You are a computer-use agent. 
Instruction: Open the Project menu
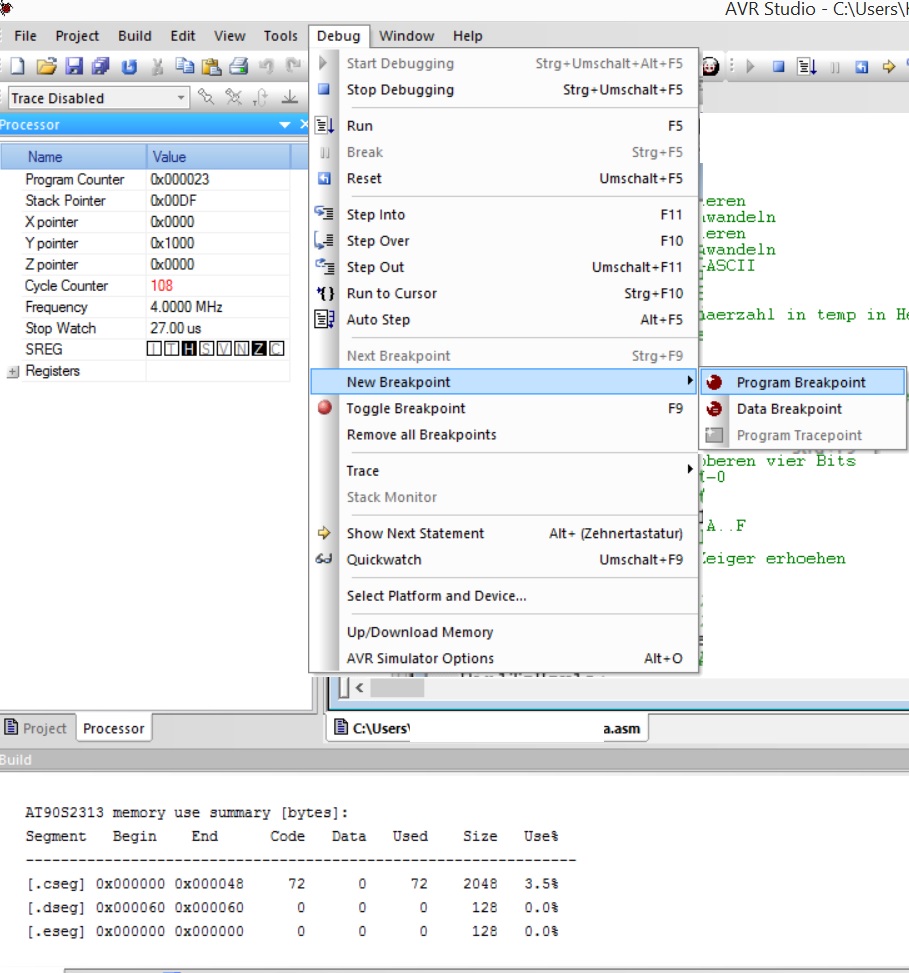(77, 36)
